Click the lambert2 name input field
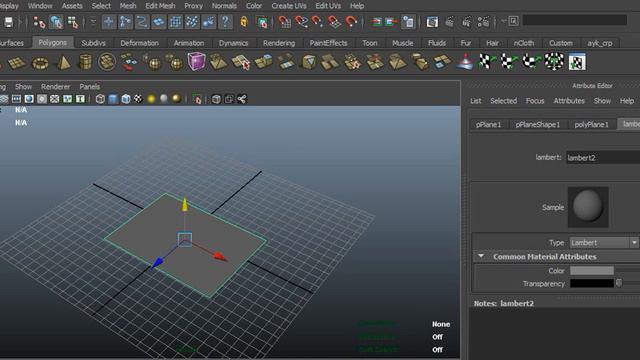This screenshot has width=640, height=360. click(x=603, y=158)
